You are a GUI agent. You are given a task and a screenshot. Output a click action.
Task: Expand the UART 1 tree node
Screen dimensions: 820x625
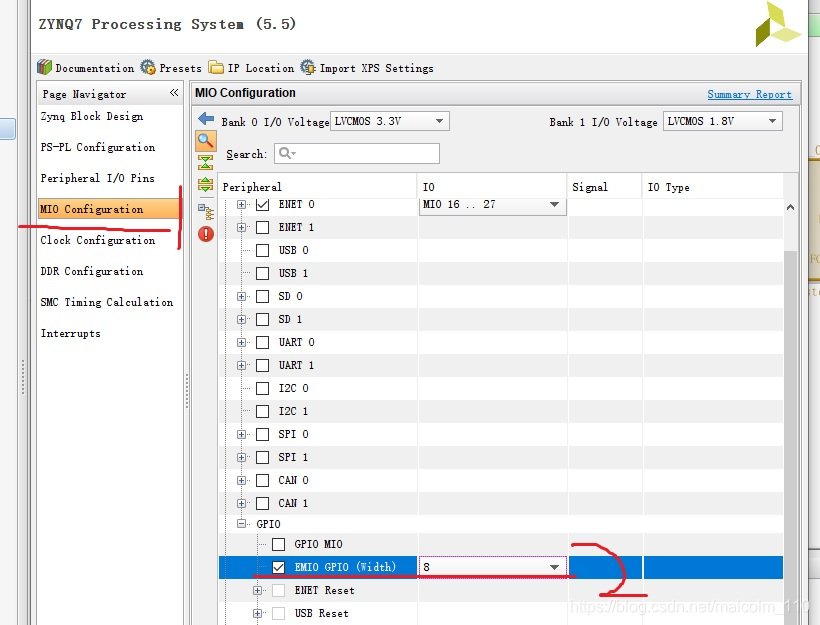pos(241,365)
